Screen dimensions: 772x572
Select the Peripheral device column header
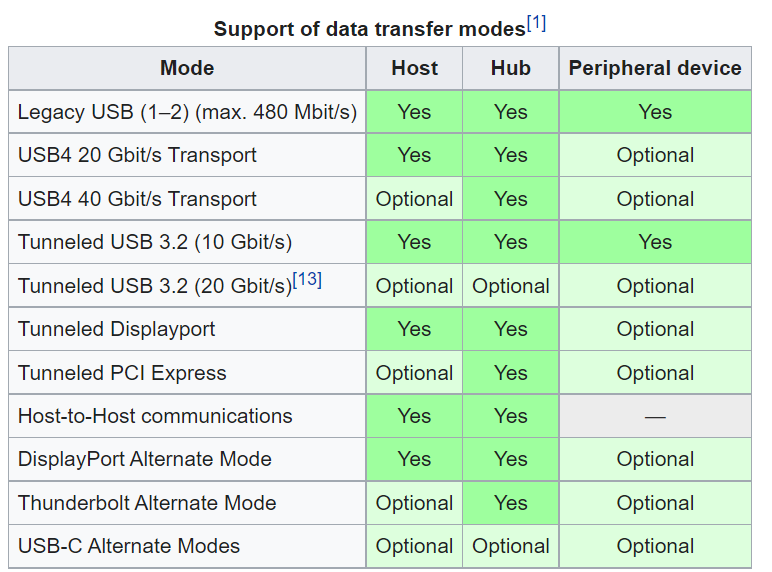pos(655,68)
